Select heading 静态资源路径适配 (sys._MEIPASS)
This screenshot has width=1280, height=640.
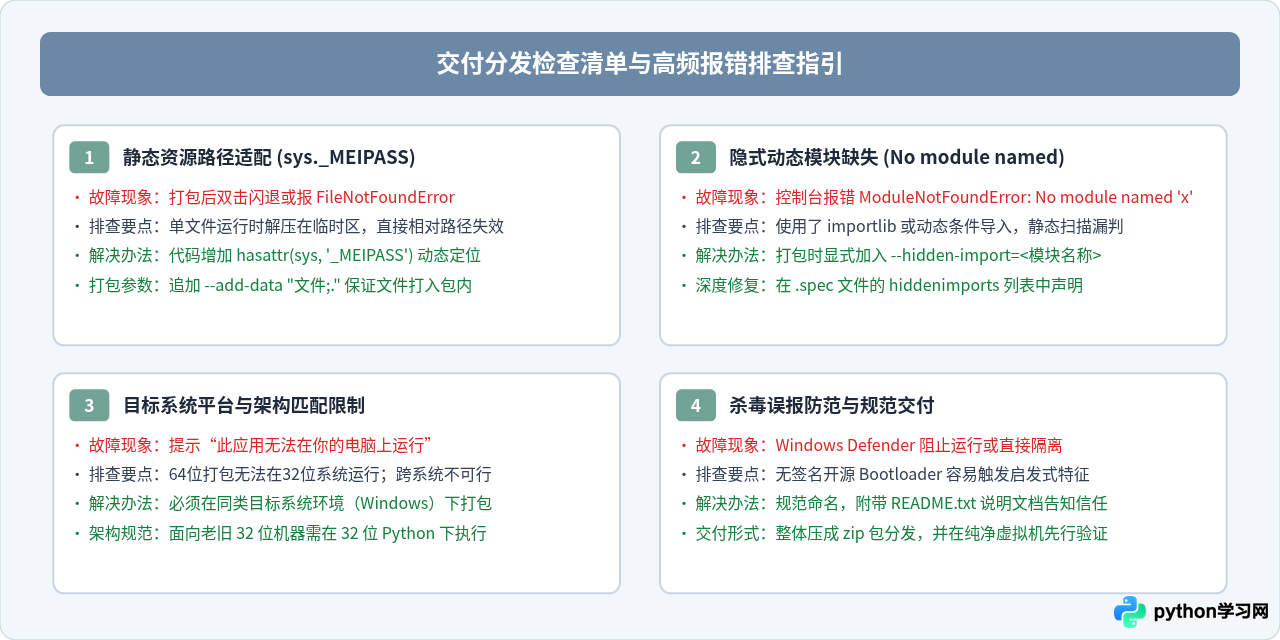click(269, 157)
